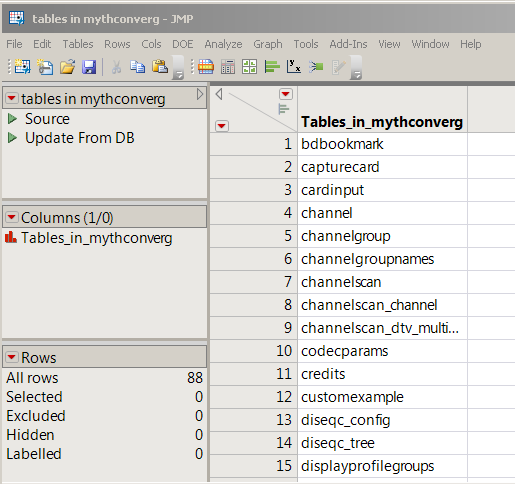
Task: Click the Update From DB script label
Action: pyautogui.click(x=80, y=138)
